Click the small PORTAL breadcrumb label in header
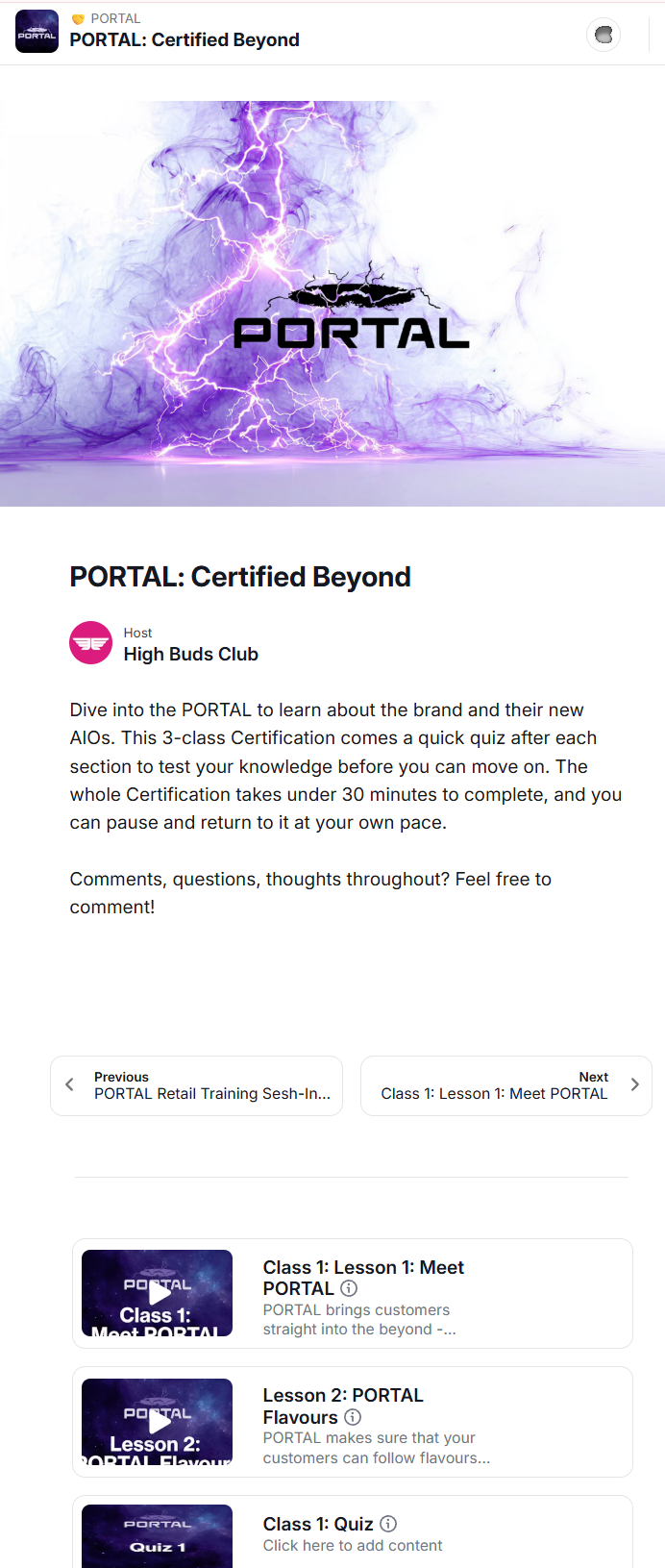665x1568 pixels. [x=115, y=18]
